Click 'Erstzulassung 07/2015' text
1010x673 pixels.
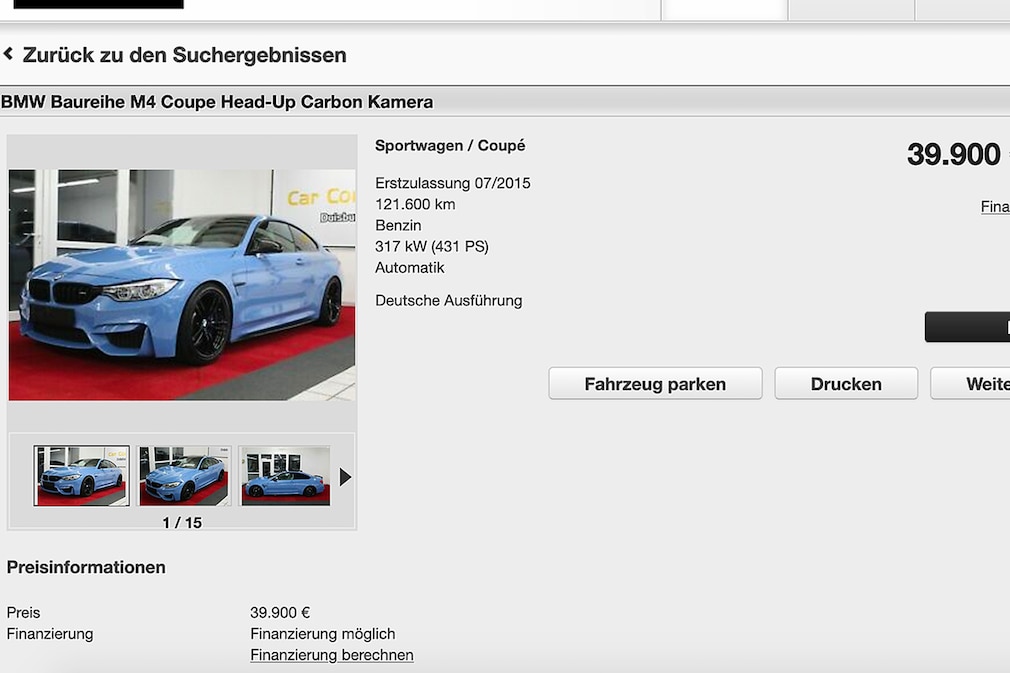point(453,183)
